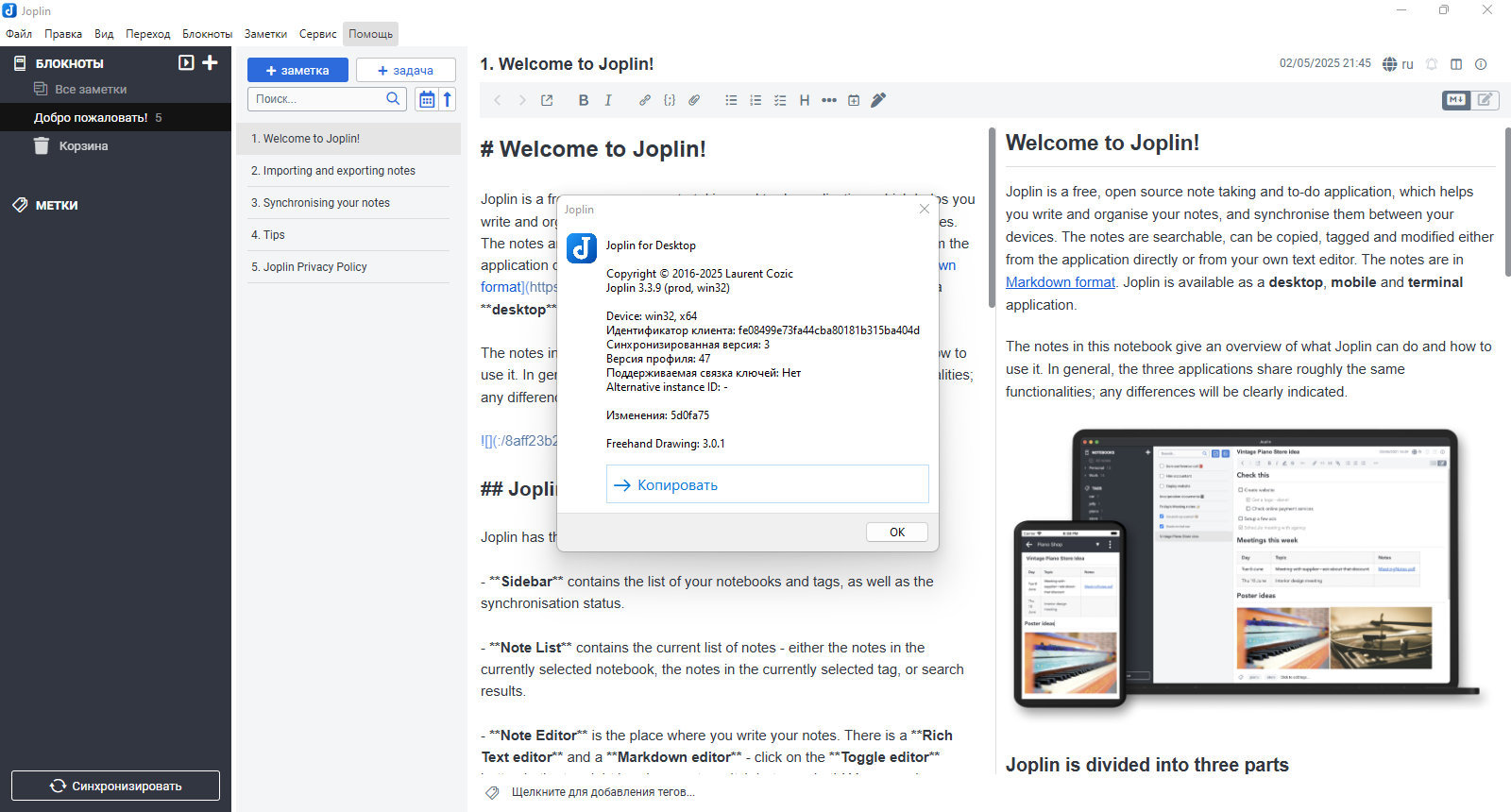This screenshot has height=812, width=1511.
Task: Insert code block with braces icon
Action: [670, 100]
